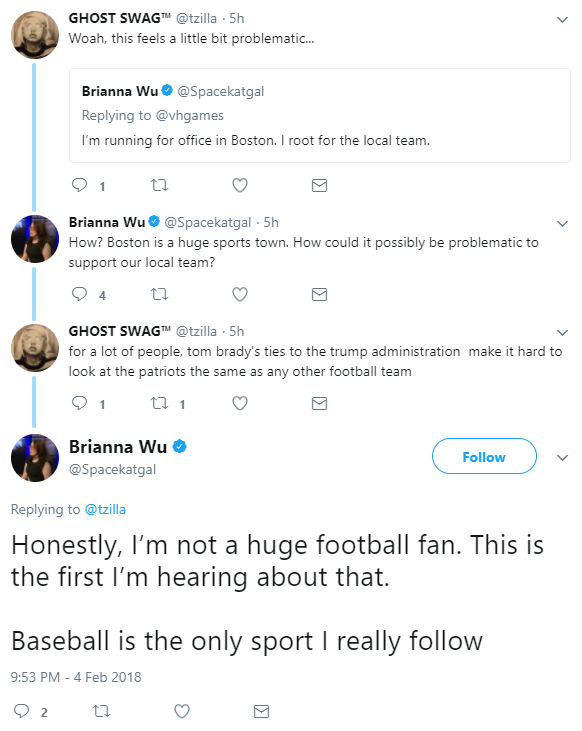Share tom brady tweet via message envelope
This screenshot has width=582, height=731.
(x=319, y=403)
